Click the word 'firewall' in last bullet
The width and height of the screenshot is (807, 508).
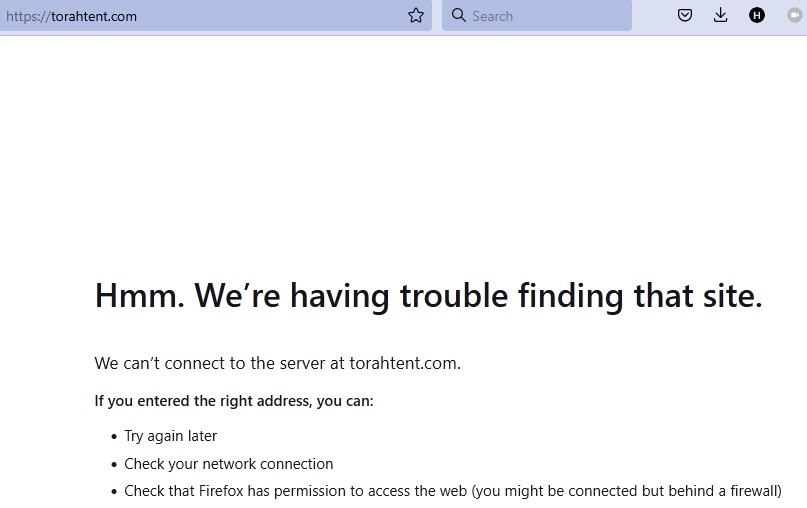752,491
